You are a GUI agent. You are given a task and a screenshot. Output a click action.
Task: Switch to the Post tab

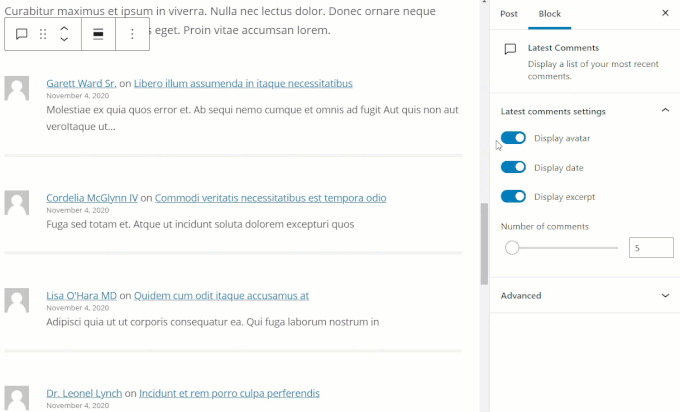tap(509, 14)
